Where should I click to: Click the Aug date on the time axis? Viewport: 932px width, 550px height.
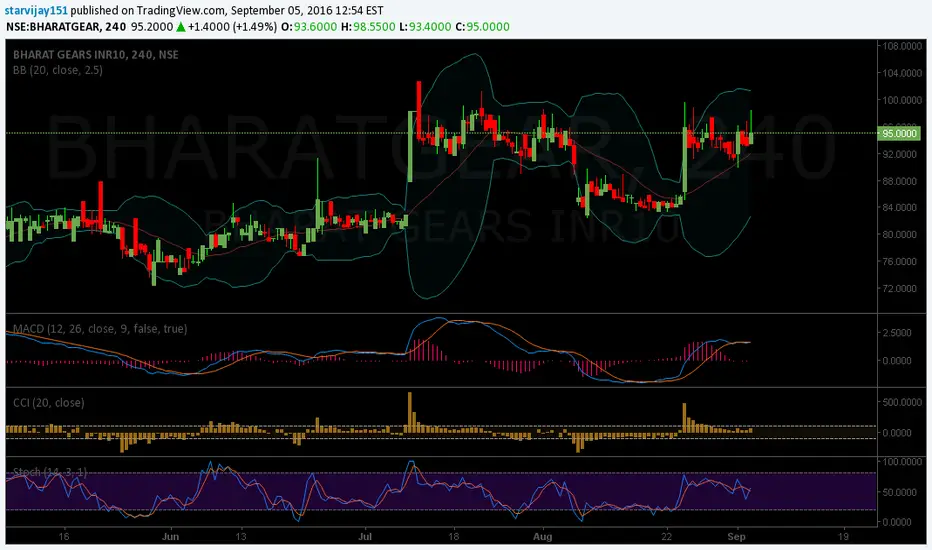542,536
